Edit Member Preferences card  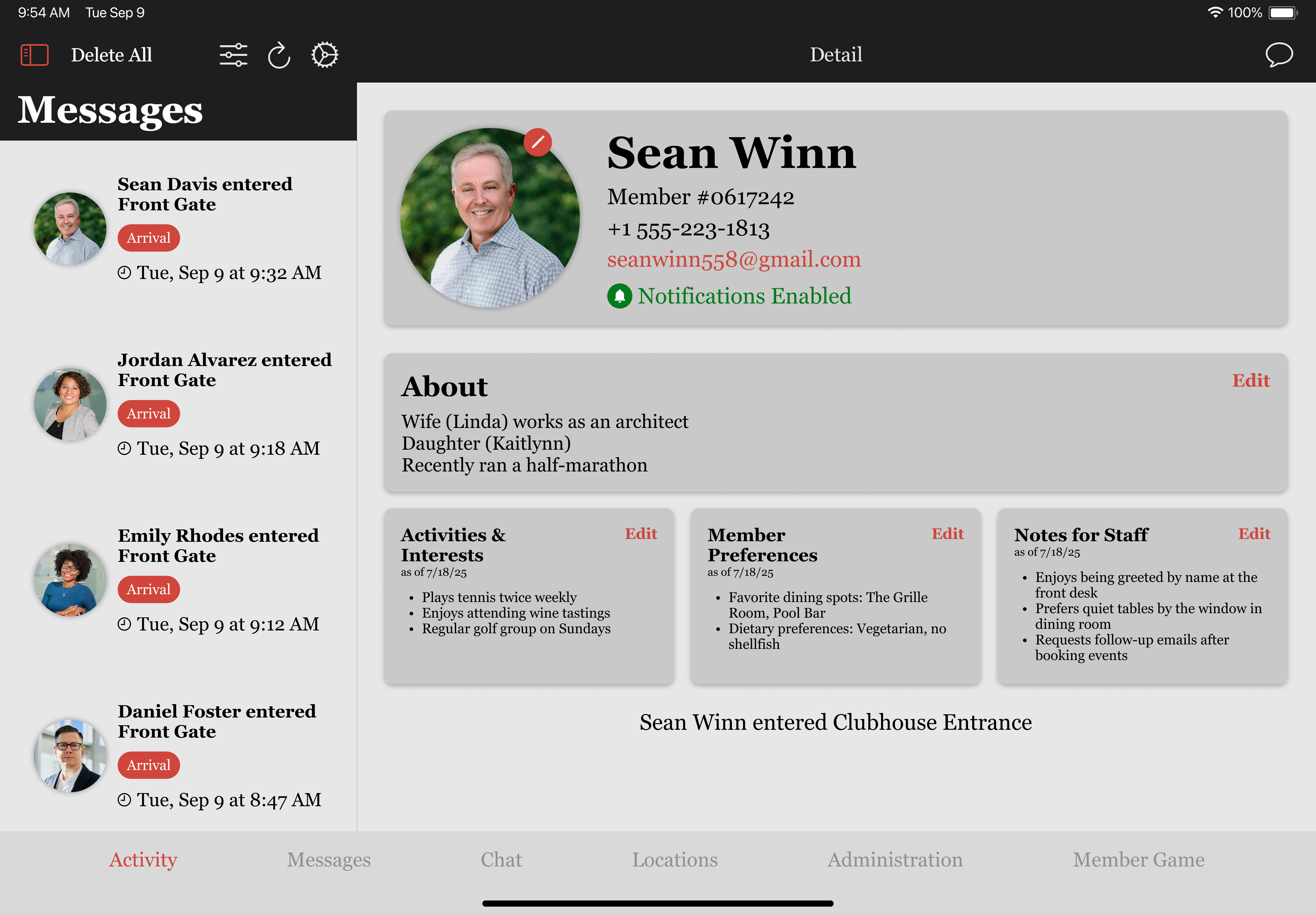pos(947,534)
